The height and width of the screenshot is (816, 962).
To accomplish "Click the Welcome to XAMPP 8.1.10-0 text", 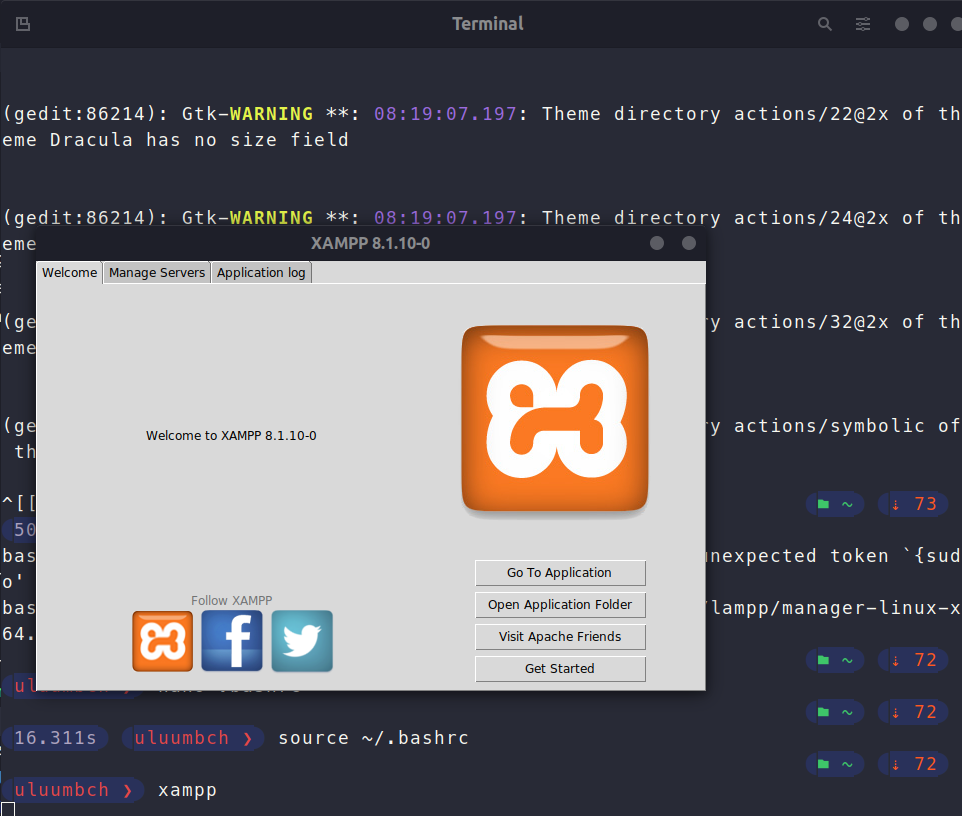I will click(231, 436).
